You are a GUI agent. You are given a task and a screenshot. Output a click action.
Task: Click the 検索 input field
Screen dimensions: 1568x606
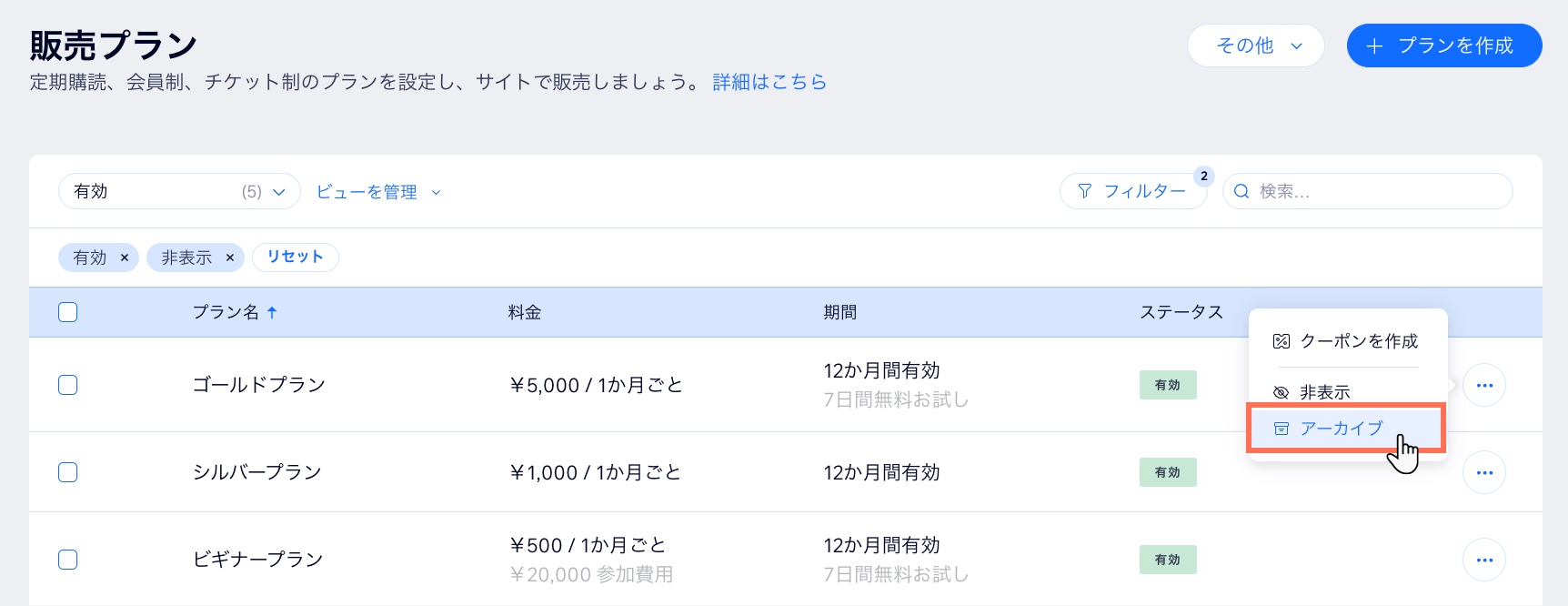(1378, 191)
